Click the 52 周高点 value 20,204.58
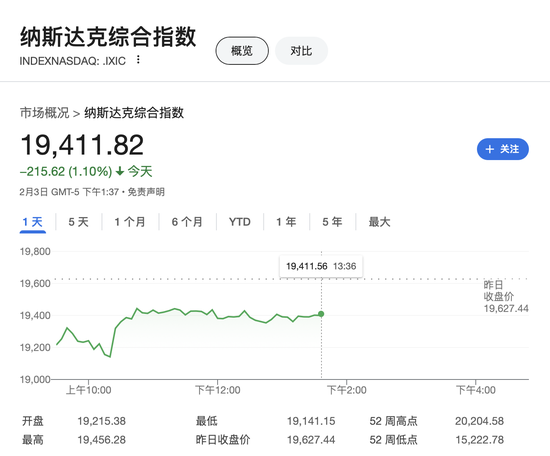Viewport: 550px width, 456px height. pos(479,421)
